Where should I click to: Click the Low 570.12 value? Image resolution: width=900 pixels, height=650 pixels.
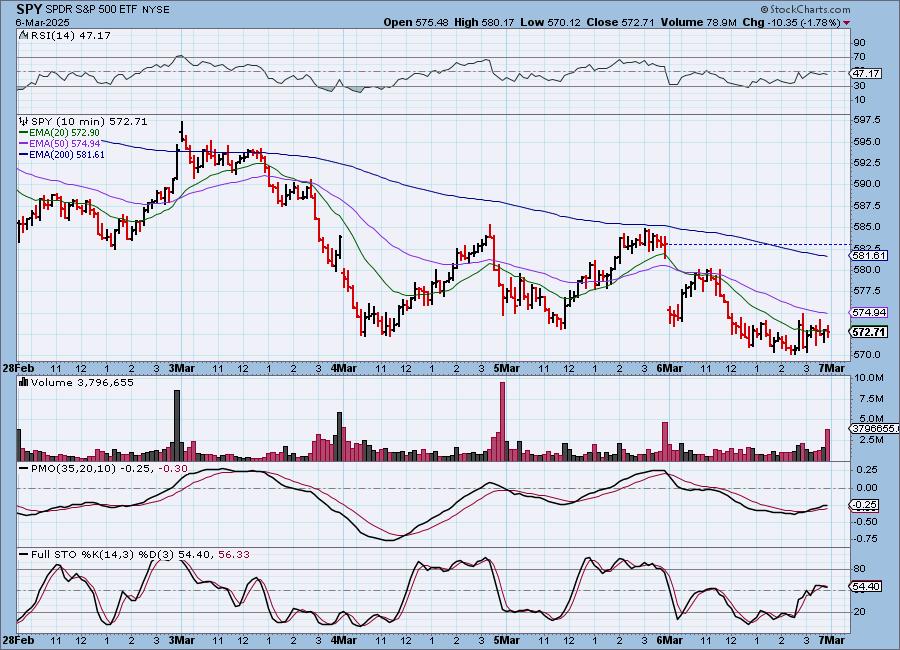tap(550, 22)
